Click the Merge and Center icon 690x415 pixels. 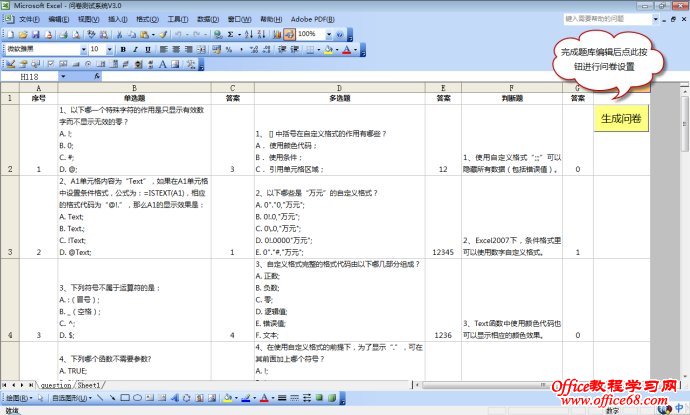[x=201, y=50]
